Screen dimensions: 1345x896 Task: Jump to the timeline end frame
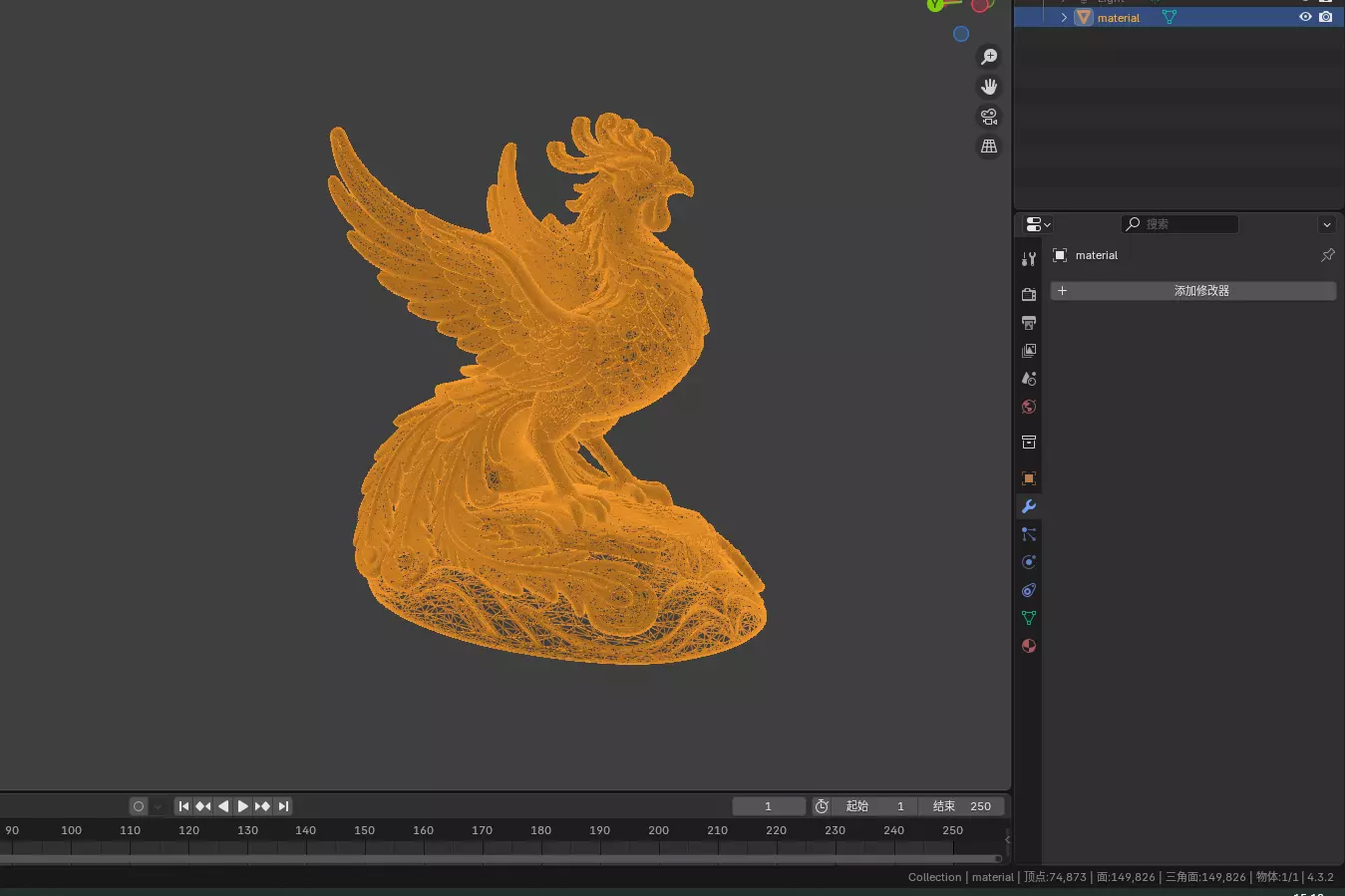pyautogui.click(x=283, y=806)
